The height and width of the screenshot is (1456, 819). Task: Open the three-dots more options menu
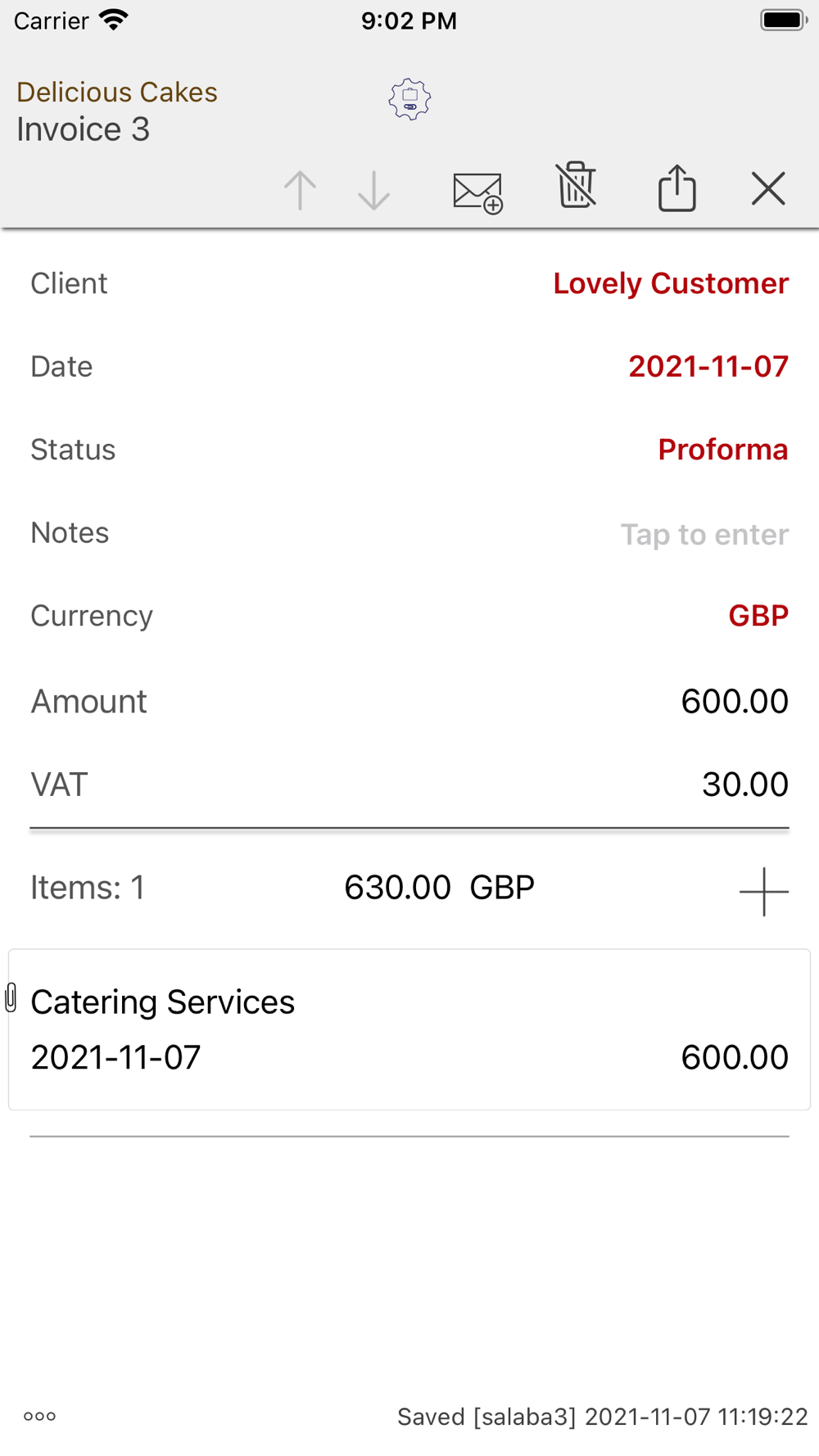(x=39, y=1416)
